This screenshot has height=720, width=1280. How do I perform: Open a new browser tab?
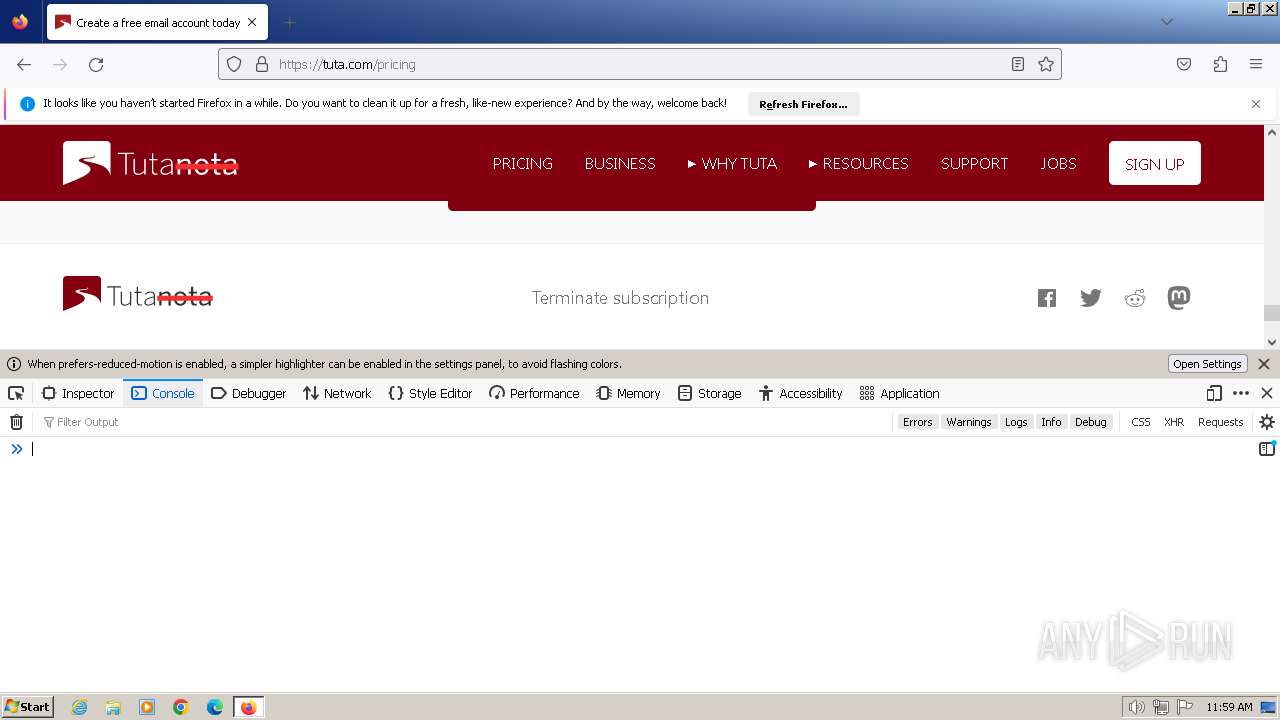[289, 22]
